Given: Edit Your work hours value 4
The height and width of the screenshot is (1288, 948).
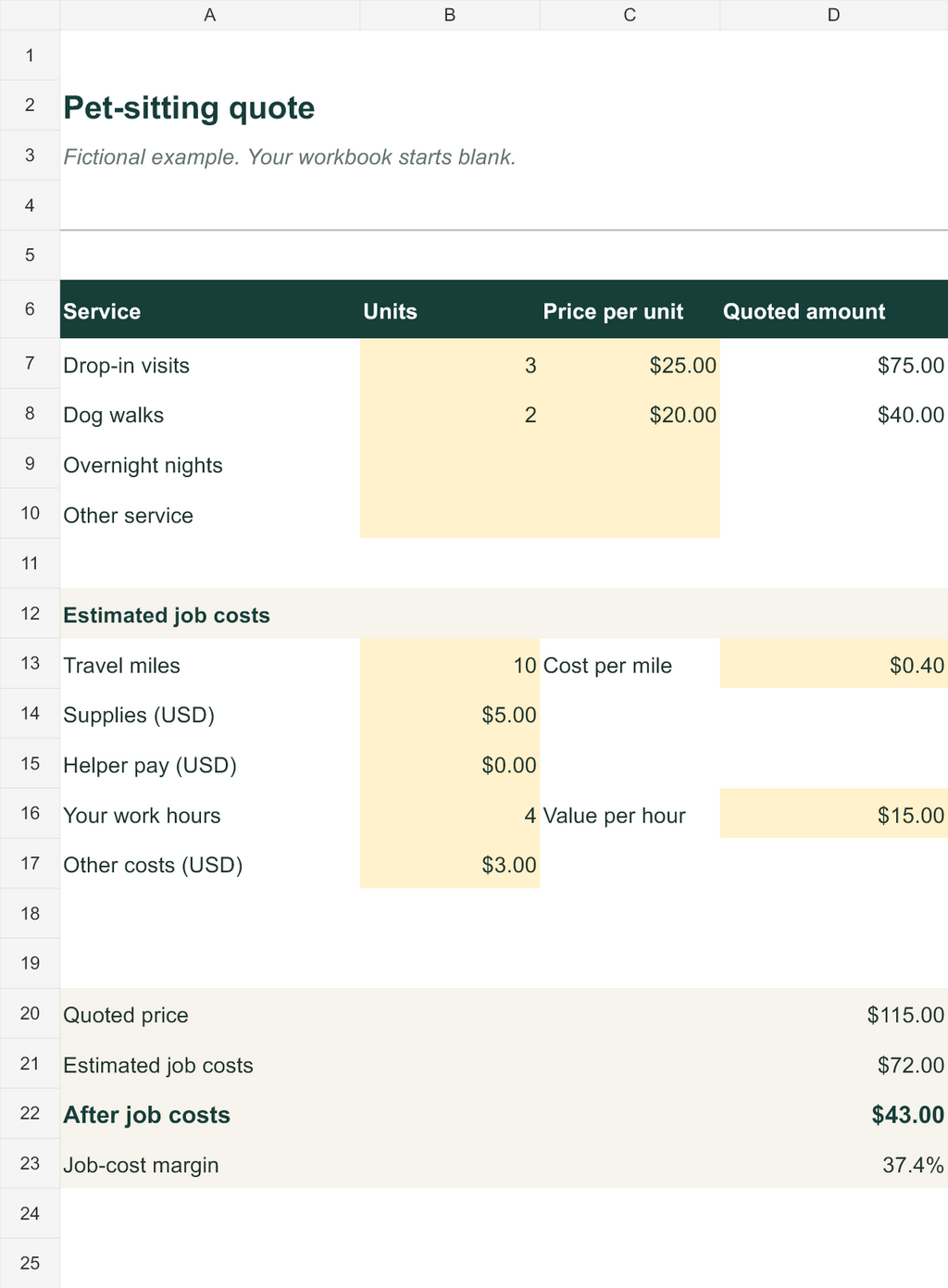Looking at the screenshot, I should [450, 813].
